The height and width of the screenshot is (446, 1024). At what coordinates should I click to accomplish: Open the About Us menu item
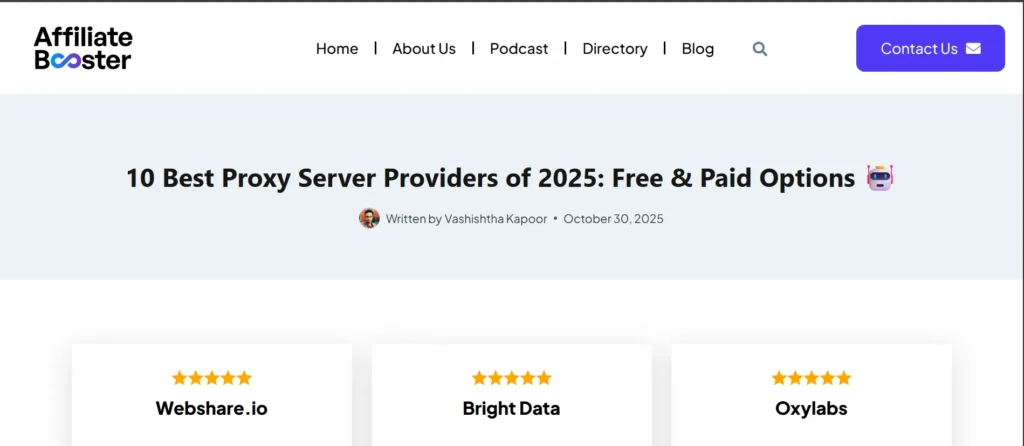(x=424, y=49)
